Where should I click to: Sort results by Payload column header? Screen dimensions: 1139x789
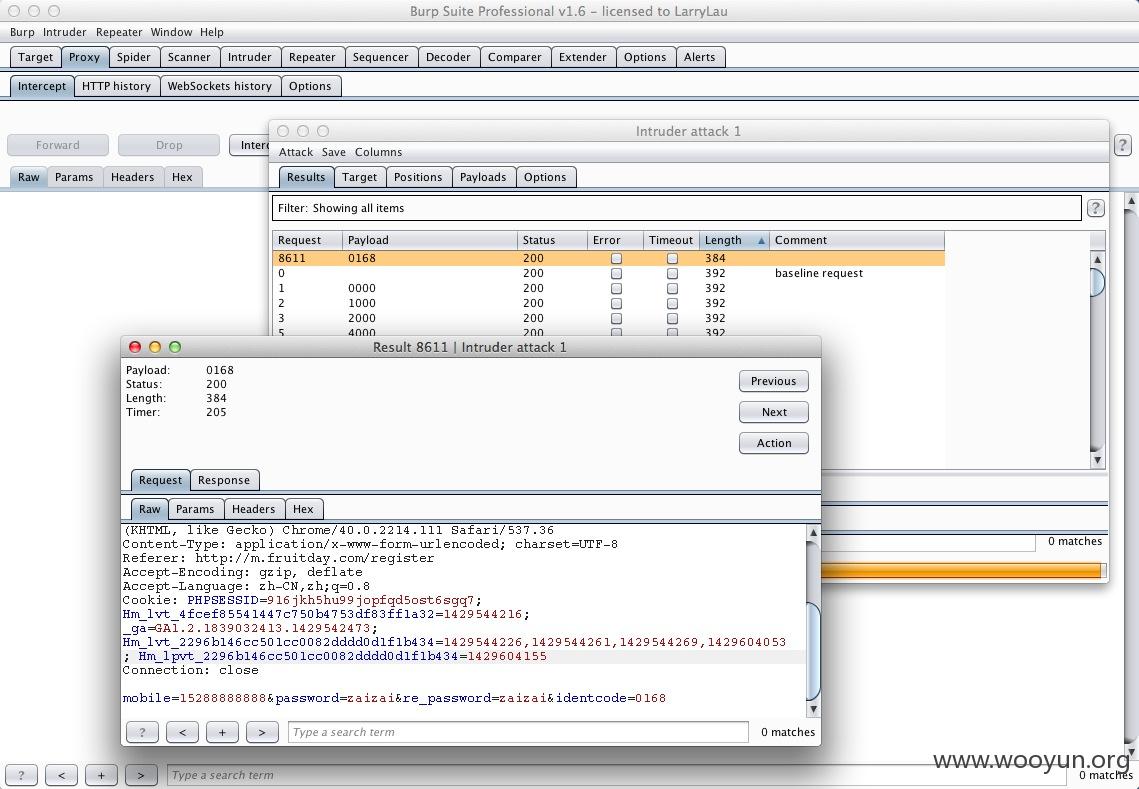[429, 240]
